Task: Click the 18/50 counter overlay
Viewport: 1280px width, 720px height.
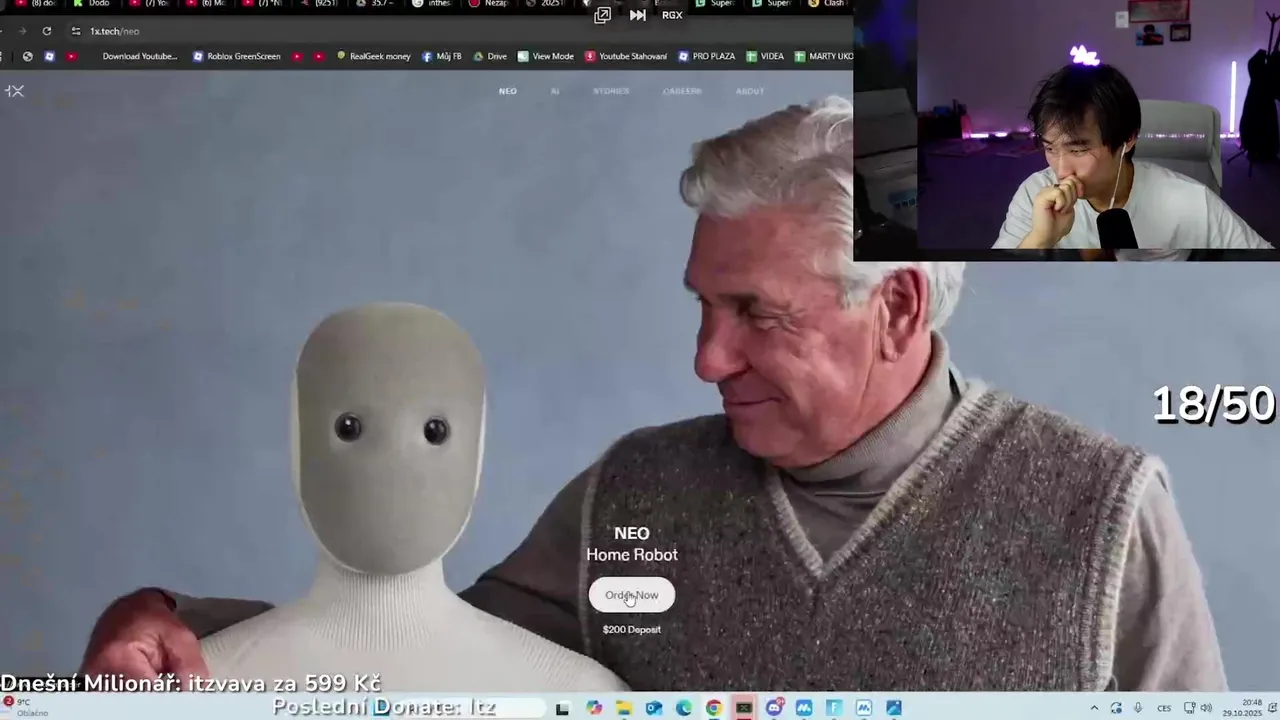Action: [x=1214, y=404]
